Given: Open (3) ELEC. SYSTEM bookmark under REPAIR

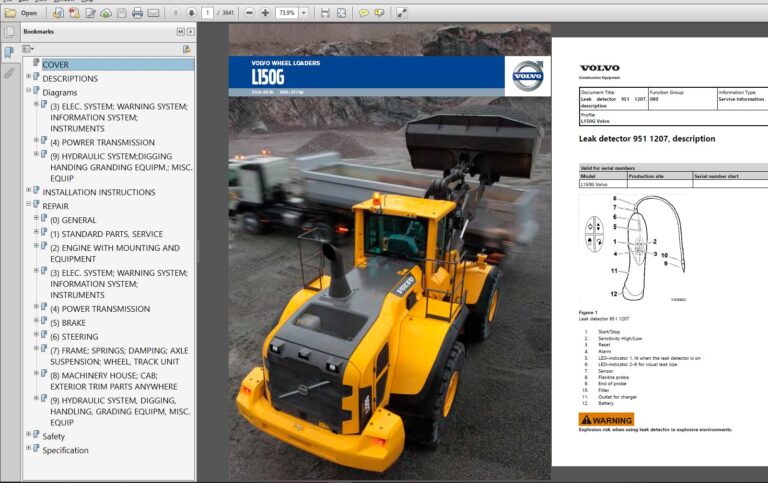Looking at the screenshot, I should 119,284.
